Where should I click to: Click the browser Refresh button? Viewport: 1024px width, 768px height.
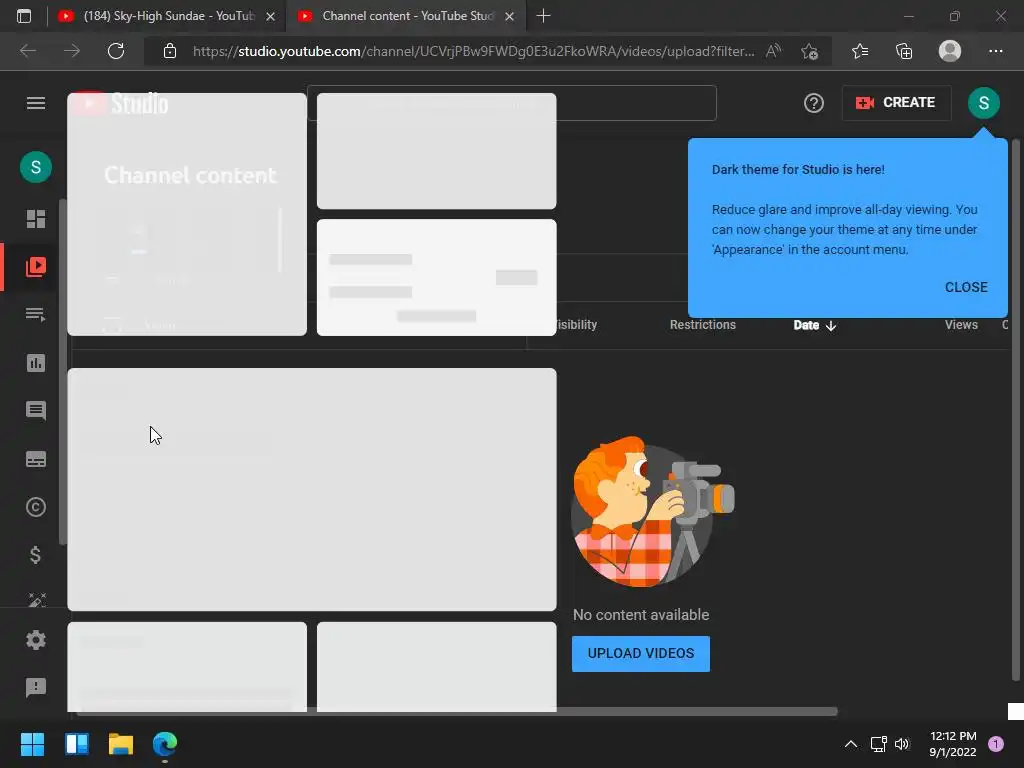click(116, 51)
